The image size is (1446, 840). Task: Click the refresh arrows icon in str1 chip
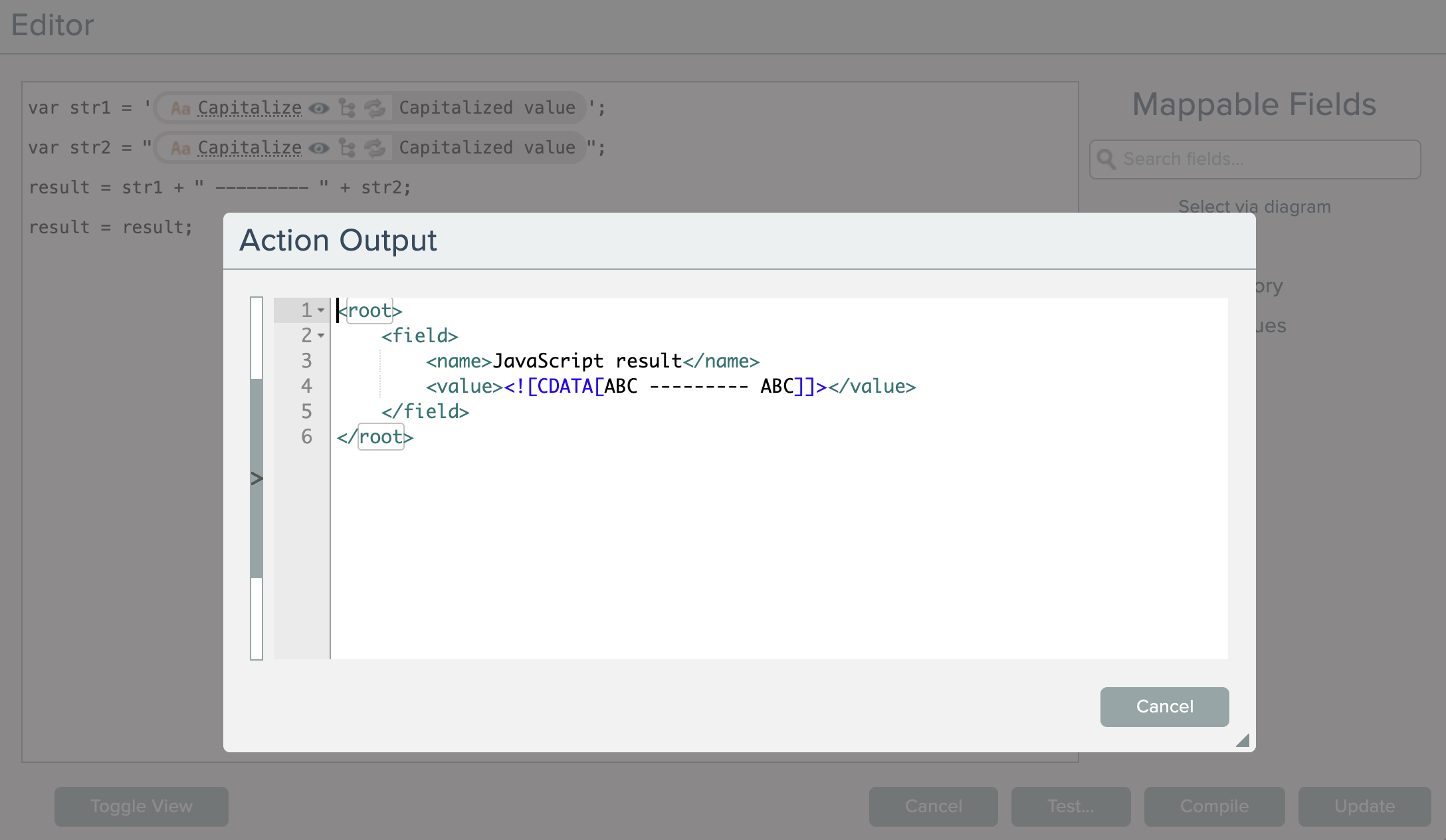[x=375, y=108]
